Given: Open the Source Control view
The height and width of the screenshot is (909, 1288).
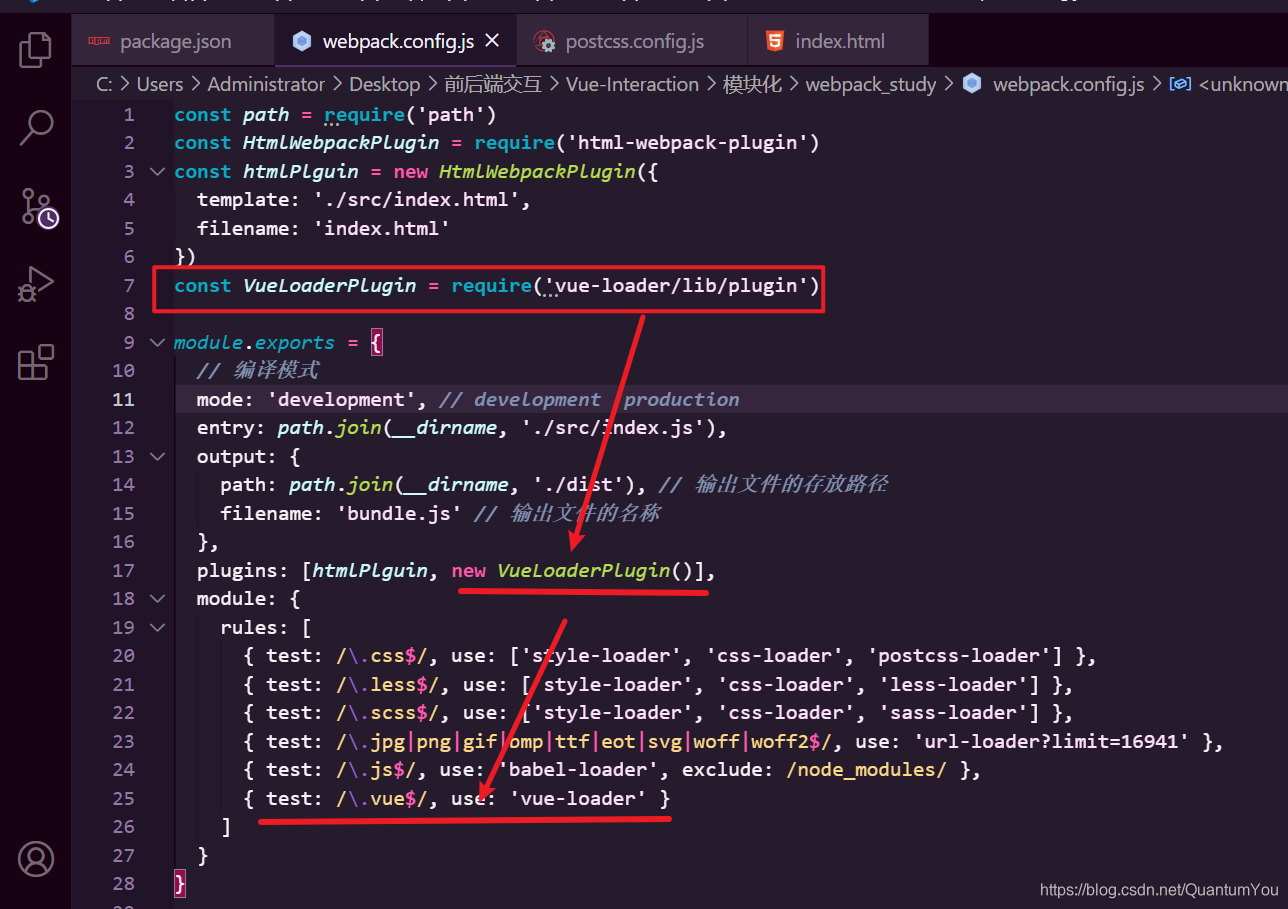Looking at the screenshot, I should coord(38,207).
